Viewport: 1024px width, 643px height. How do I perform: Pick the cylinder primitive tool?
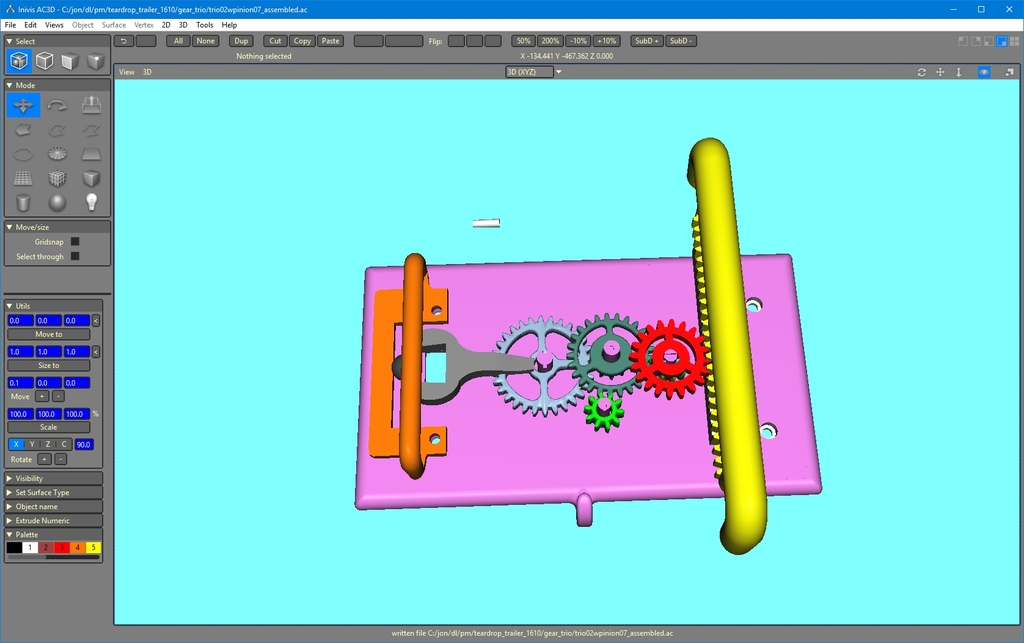(23, 203)
